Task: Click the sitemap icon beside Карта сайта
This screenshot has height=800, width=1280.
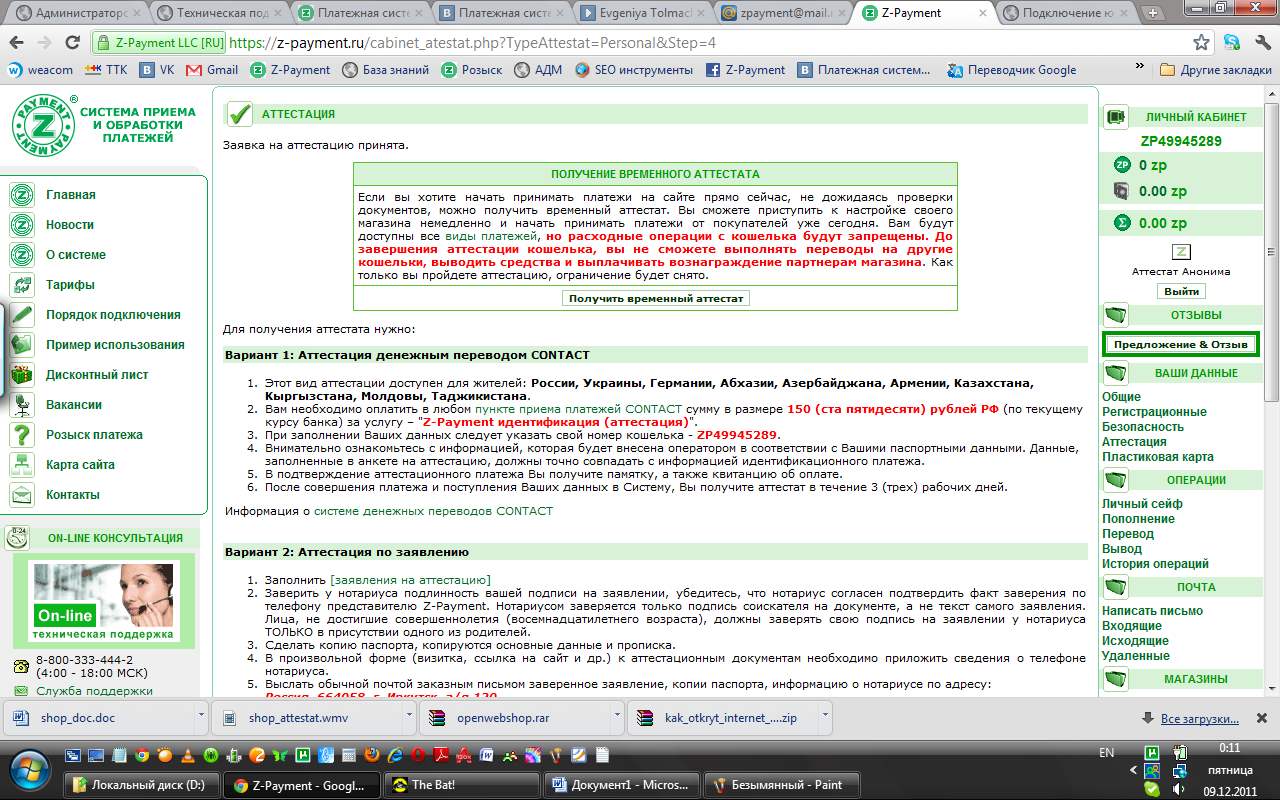Action: tap(22, 465)
